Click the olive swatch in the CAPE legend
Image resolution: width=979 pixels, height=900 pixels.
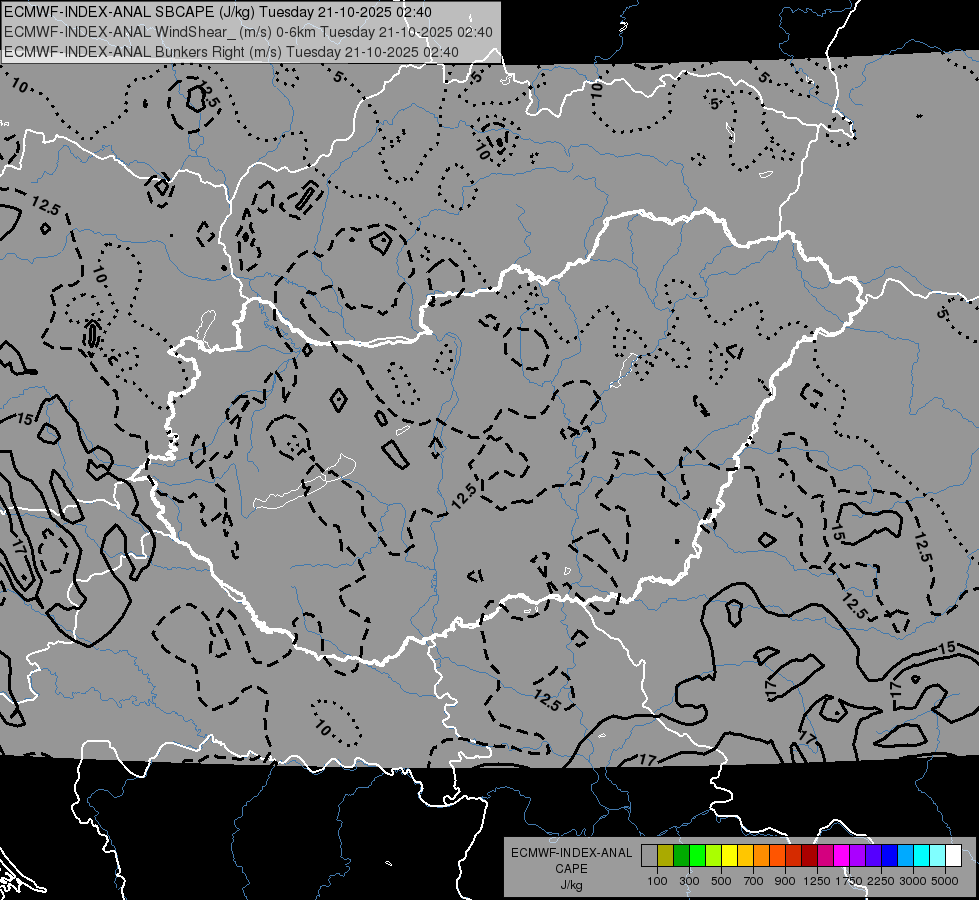point(665,855)
